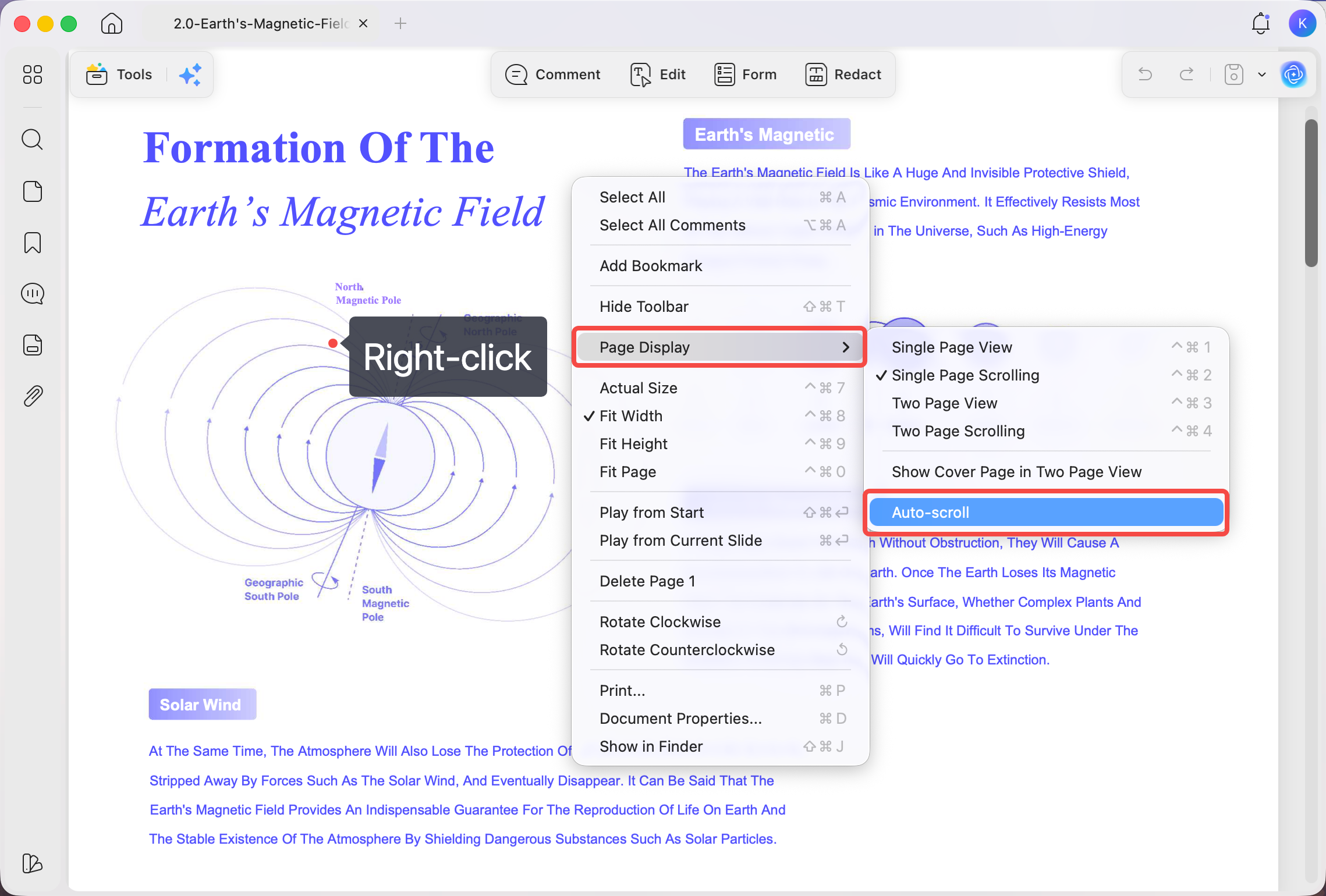Choose Select All Comments
This screenshot has width=1326, height=896.
(x=721, y=225)
